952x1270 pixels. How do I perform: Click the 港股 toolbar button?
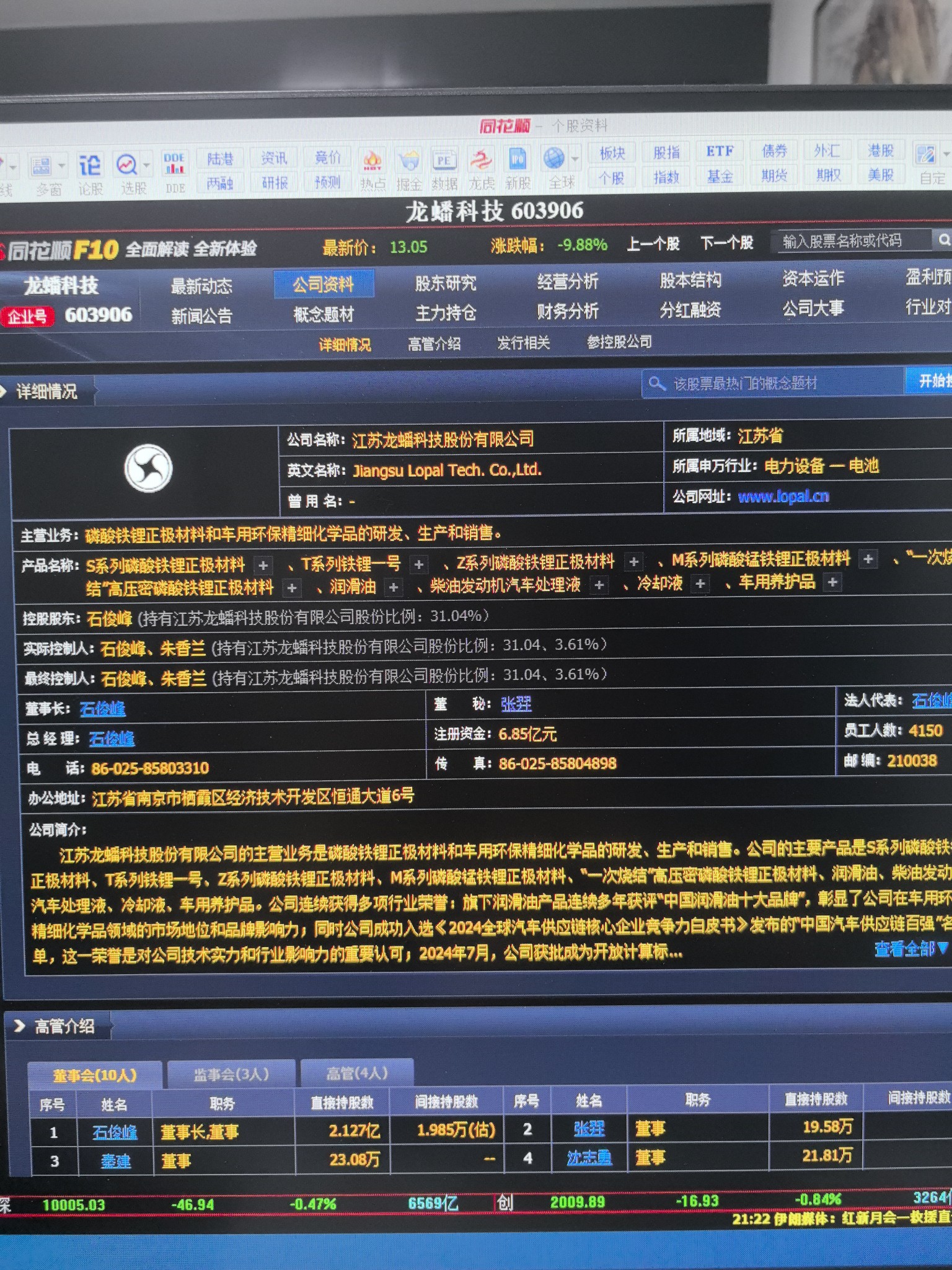click(x=881, y=150)
